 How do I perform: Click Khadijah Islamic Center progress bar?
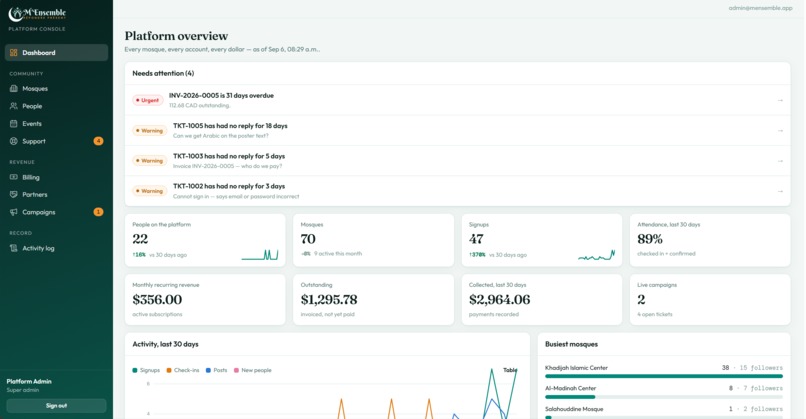point(664,376)
